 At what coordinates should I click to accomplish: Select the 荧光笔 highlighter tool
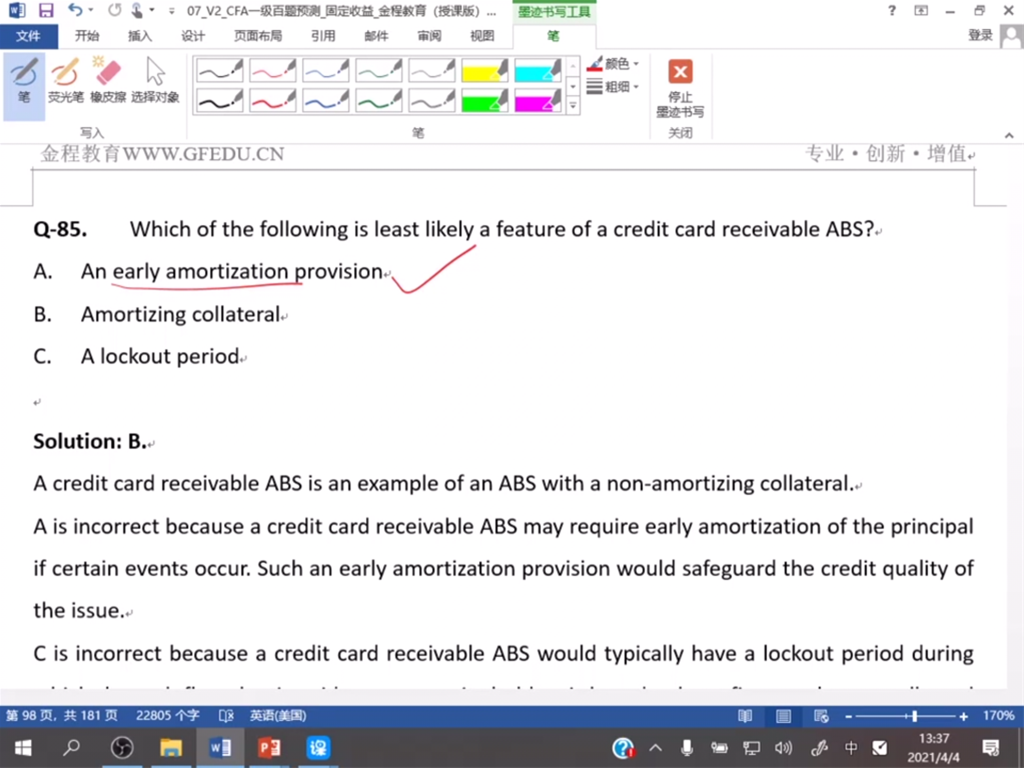(65, 82)
